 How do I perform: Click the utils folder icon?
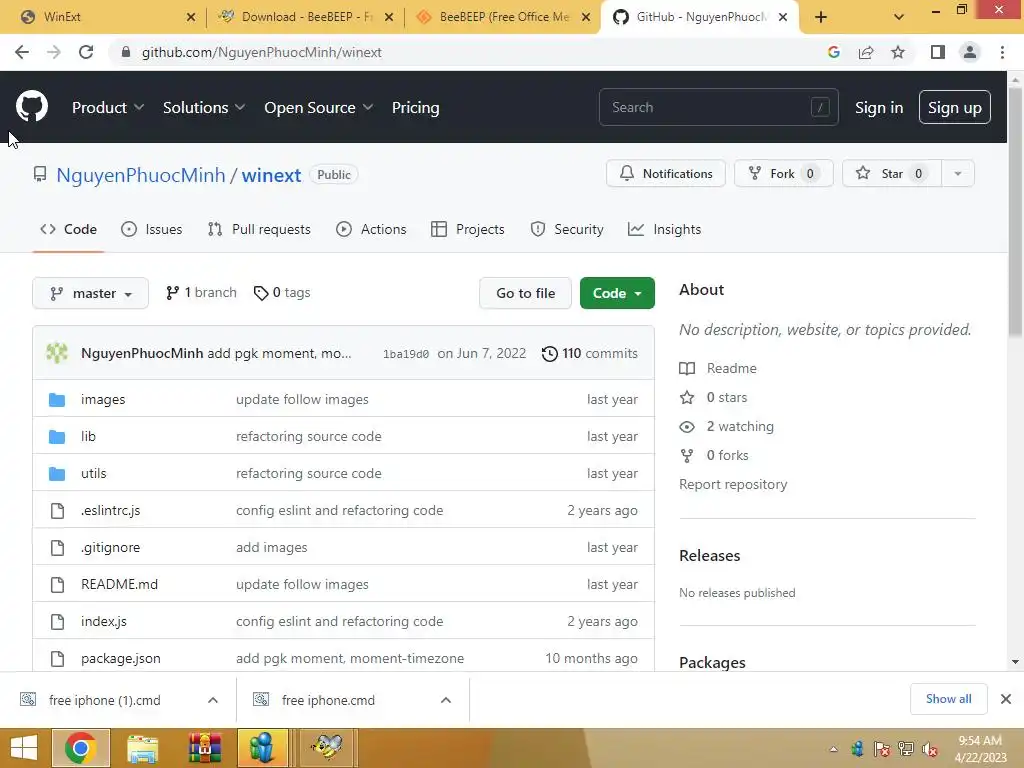click(57, 473)
